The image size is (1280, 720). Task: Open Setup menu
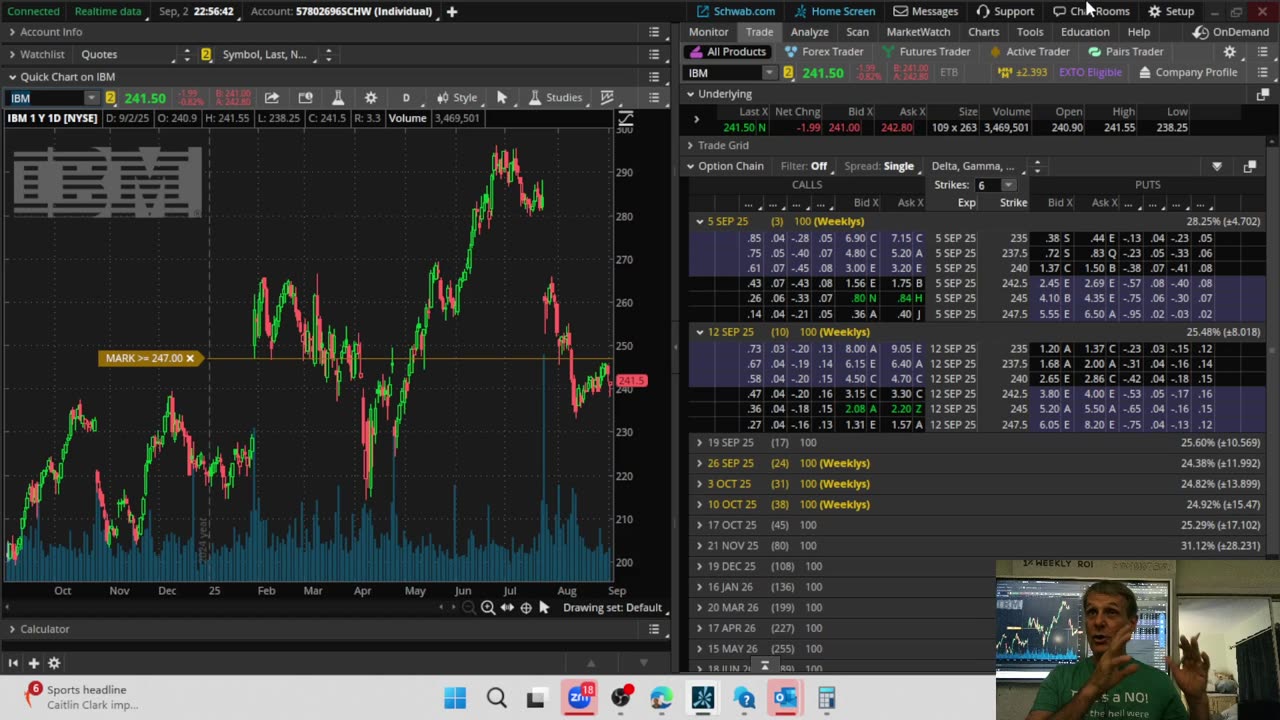click(1171, 11)
